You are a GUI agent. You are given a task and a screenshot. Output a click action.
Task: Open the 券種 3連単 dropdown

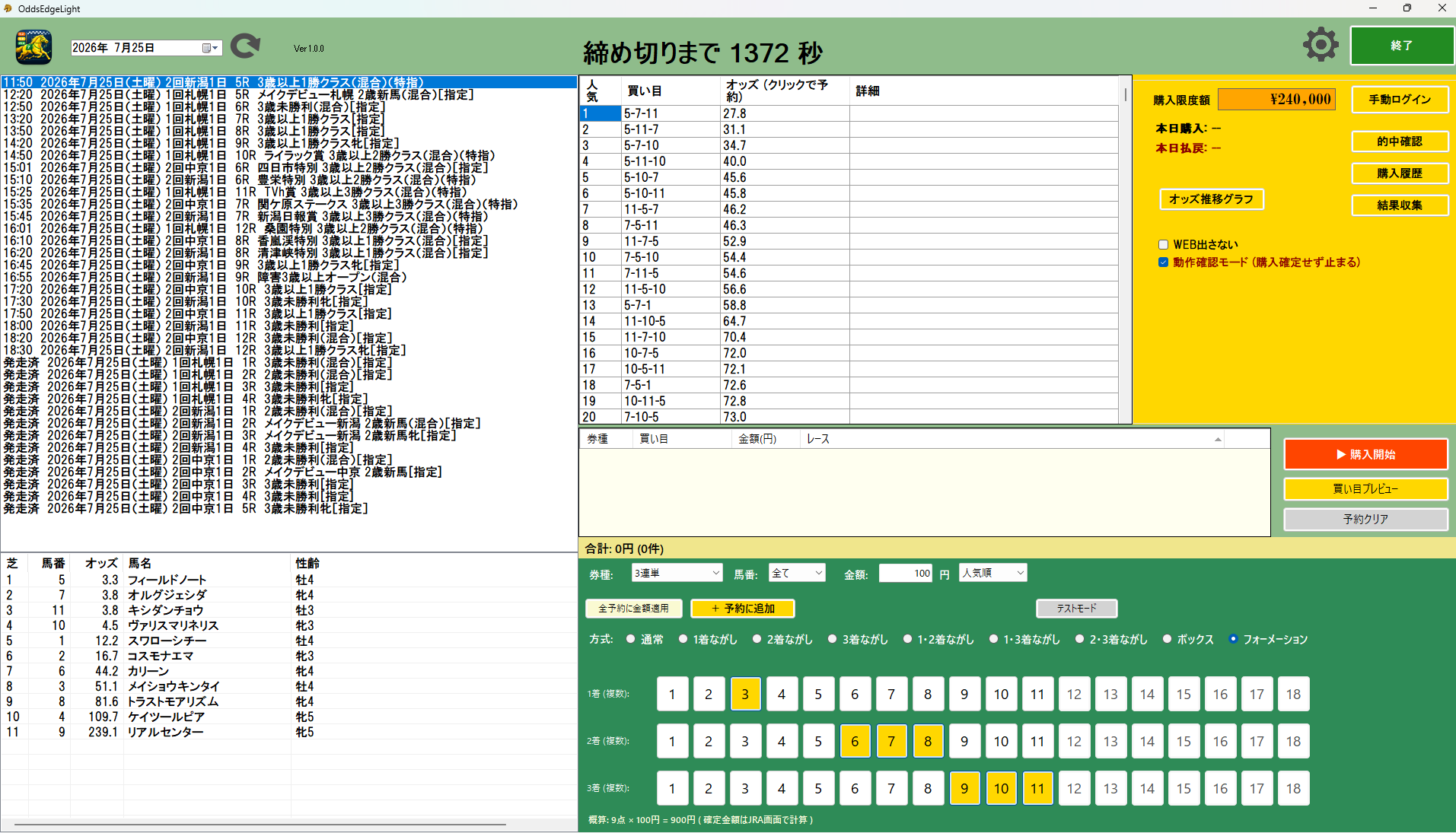[677, 573]
